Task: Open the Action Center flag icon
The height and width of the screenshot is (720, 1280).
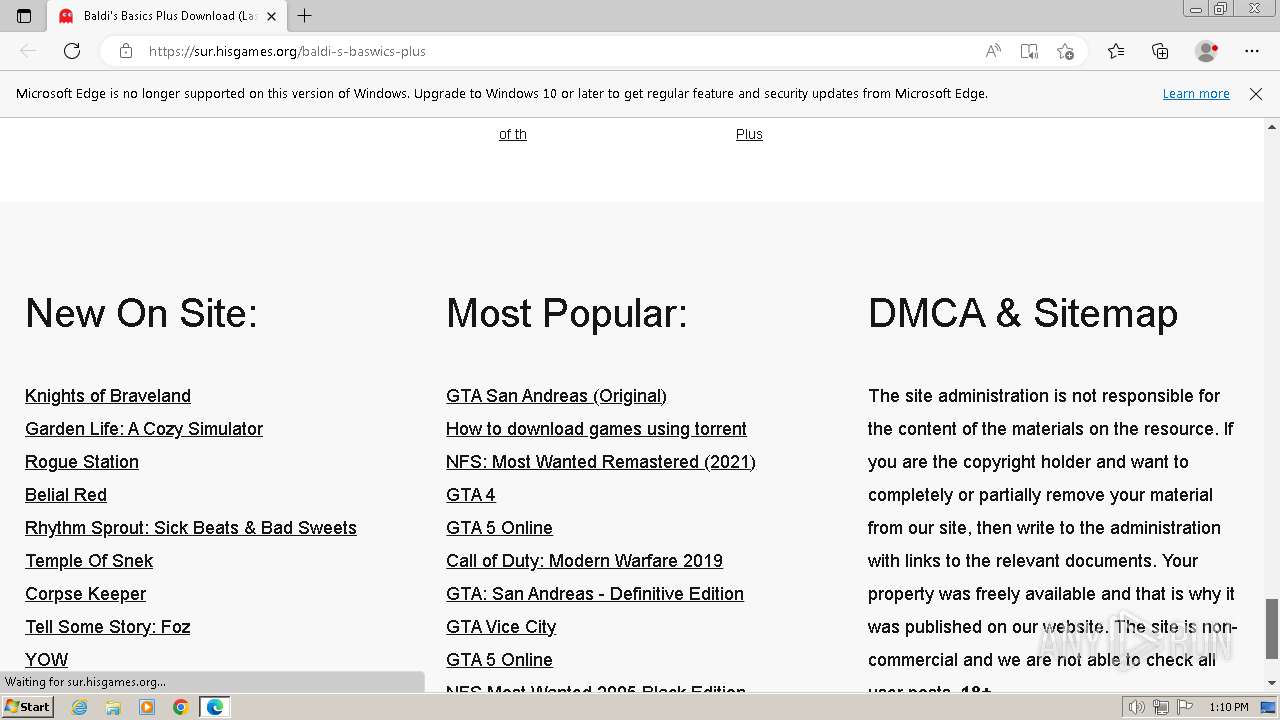Action: click(x=1183, y=707)
